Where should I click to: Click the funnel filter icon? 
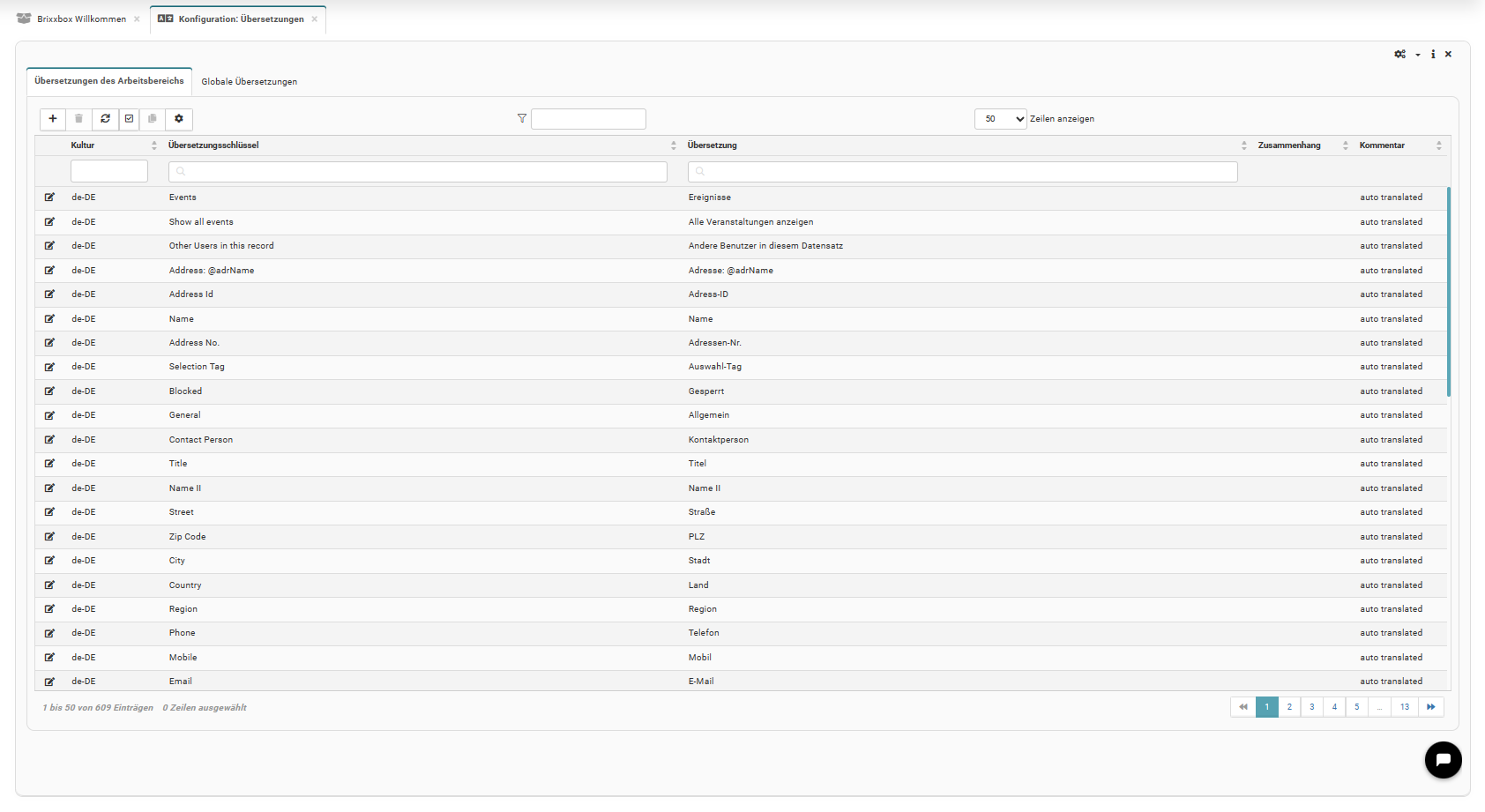(x=522, y=118)
